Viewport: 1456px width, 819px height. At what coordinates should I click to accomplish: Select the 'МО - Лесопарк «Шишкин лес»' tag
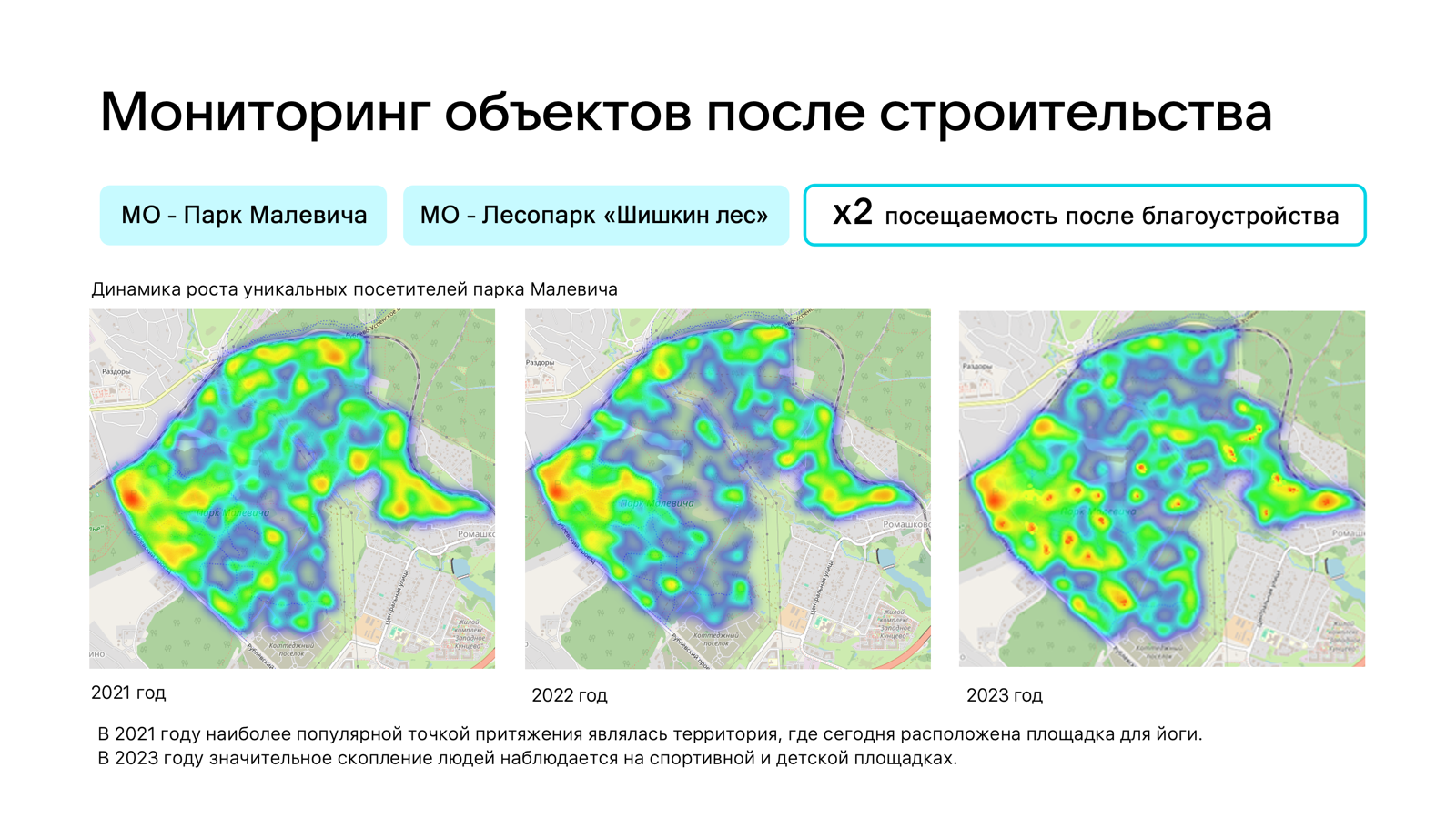[x=595, y=216]
